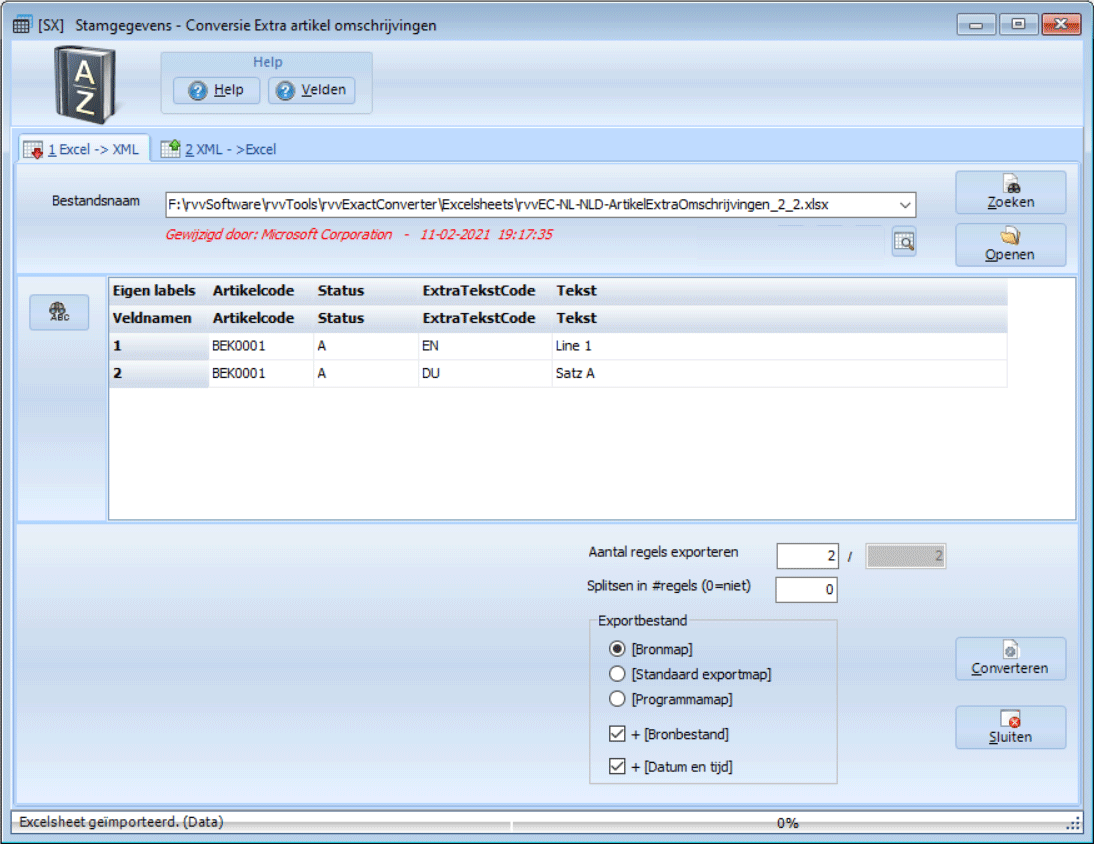
Task: Click the Help button with question mark
Action: click(216, 90)
